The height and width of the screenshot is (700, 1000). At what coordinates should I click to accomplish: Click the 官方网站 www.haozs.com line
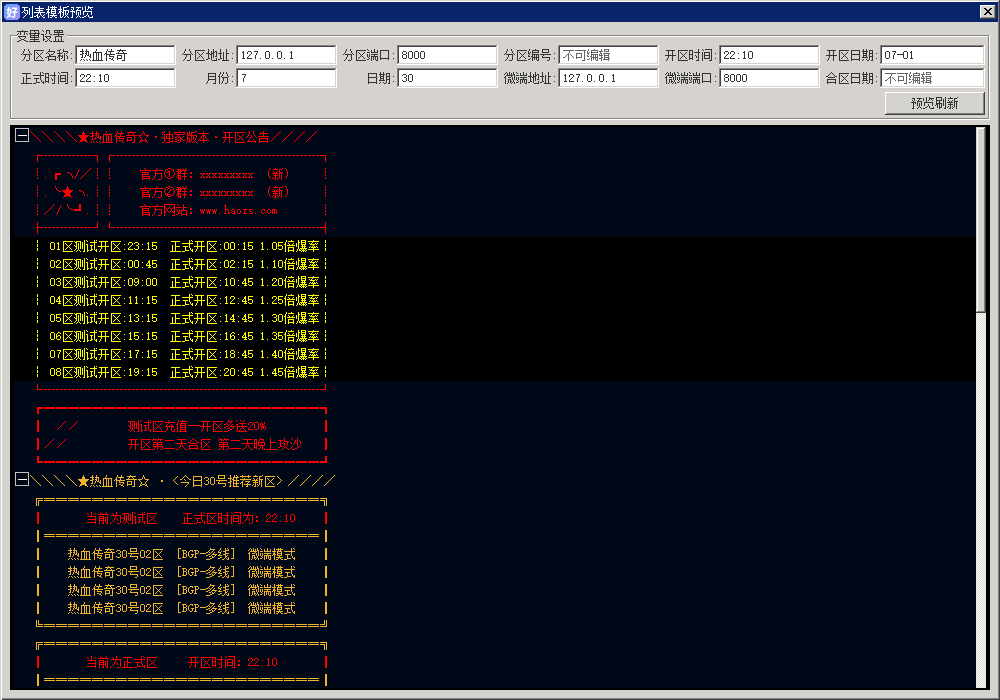209,210
